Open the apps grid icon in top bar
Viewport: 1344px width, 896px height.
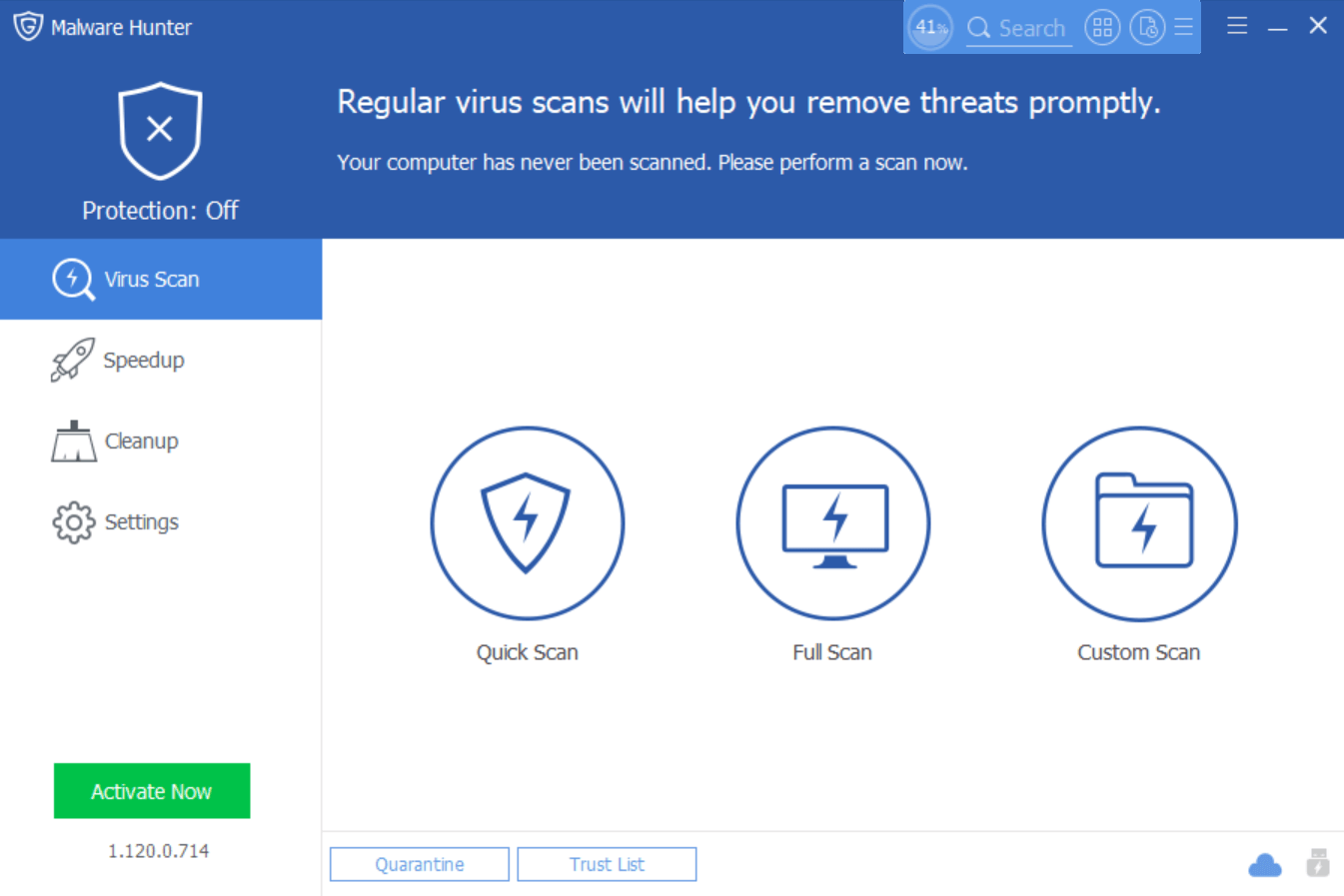(1102, 27)
